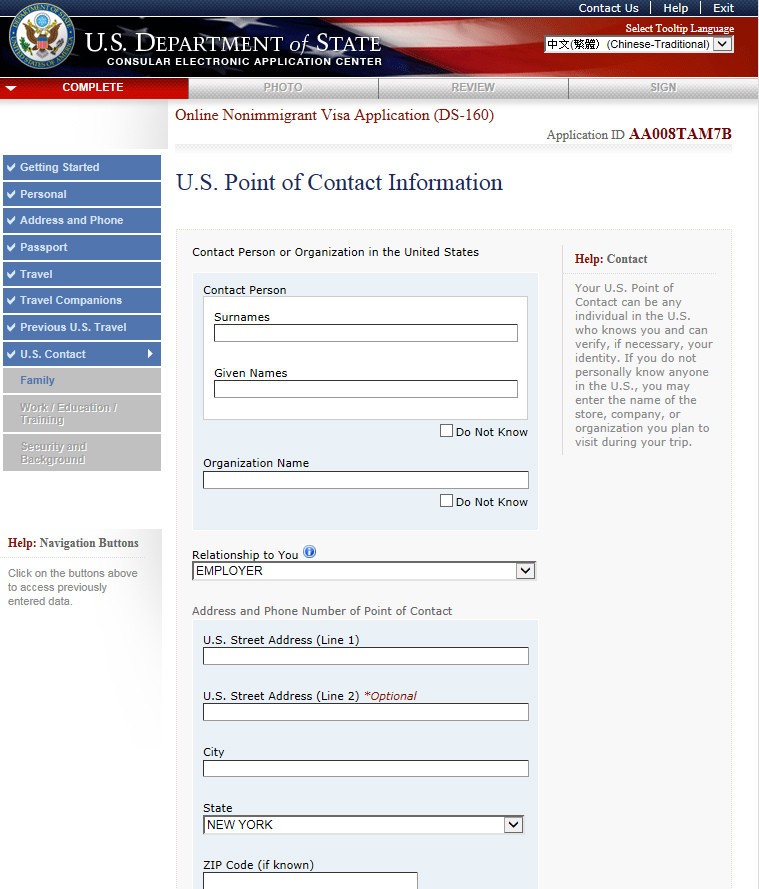The image size is (759, 889).
Task: Focus the U.S. Street Address Line 2 field
Action: pyautogui.click(x=366, y=712)
